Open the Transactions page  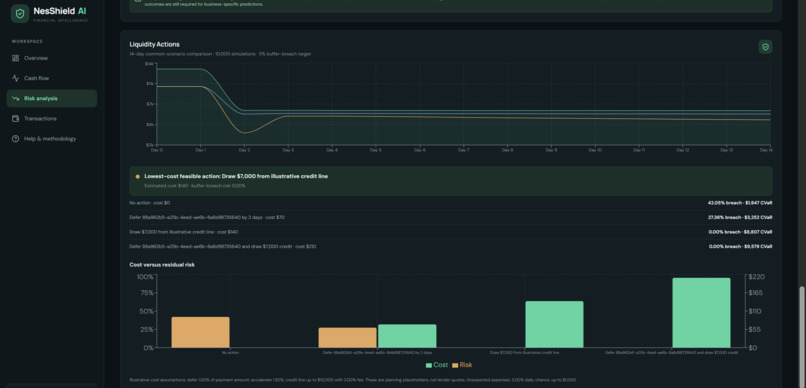[x=52, y=119]
